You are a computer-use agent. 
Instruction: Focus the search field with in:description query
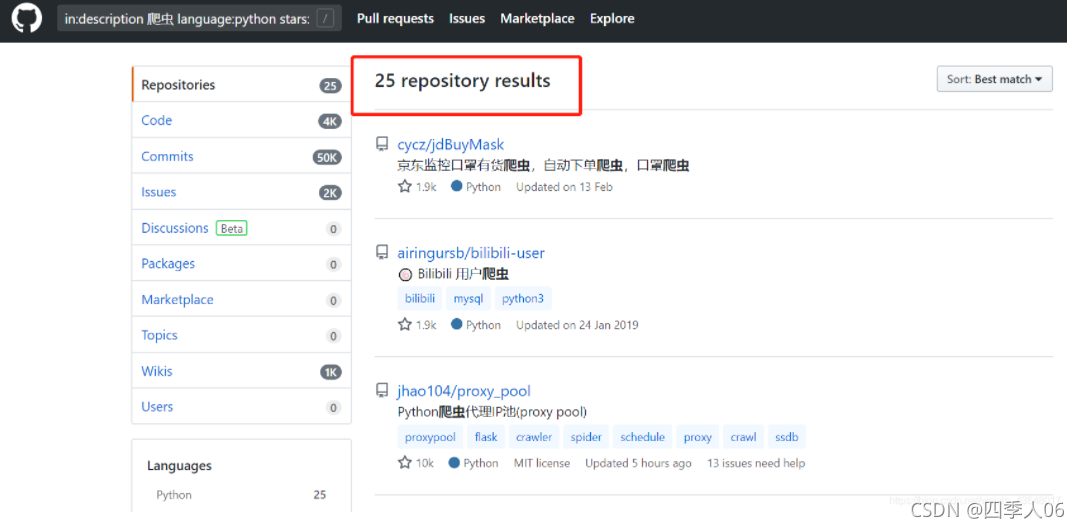tap(199, 19)
